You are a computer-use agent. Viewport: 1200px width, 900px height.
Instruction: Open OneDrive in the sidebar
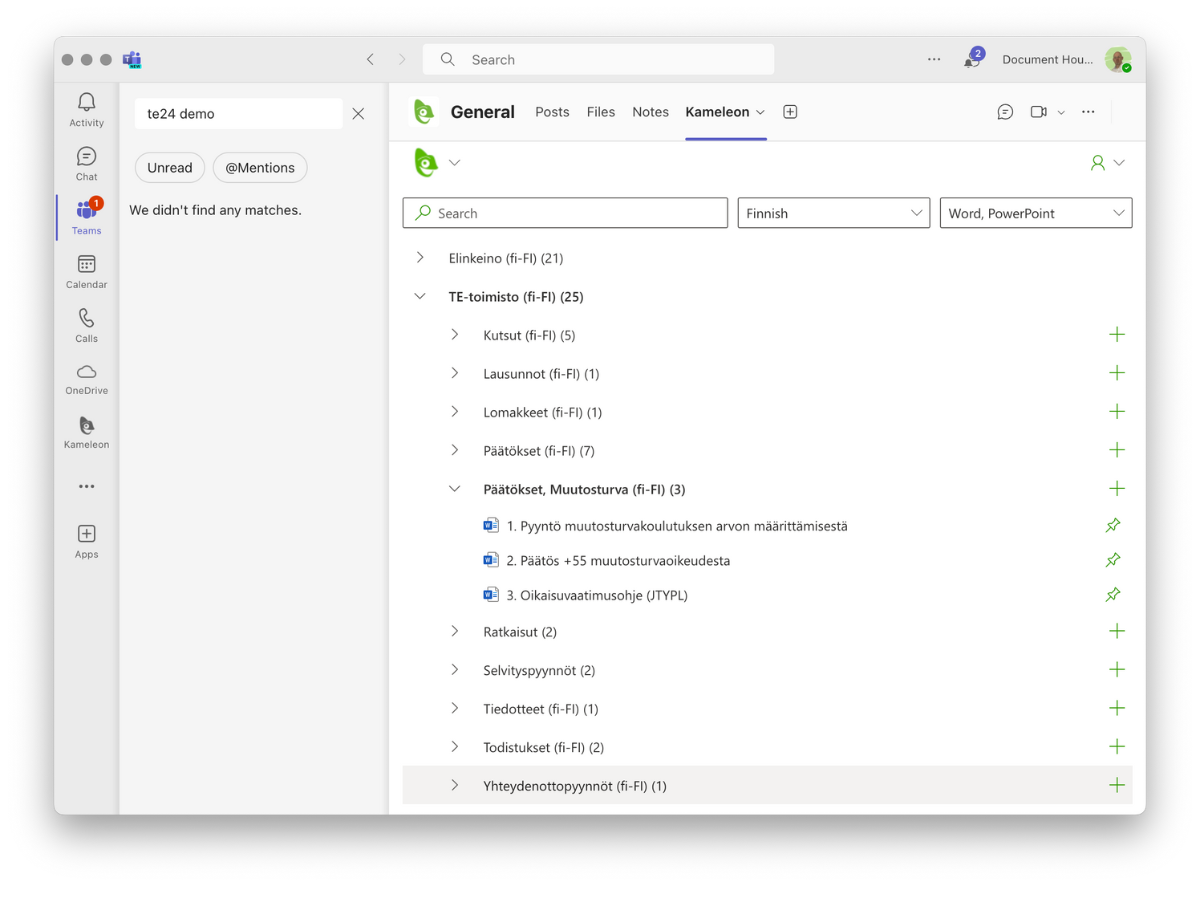coord(86,379)
